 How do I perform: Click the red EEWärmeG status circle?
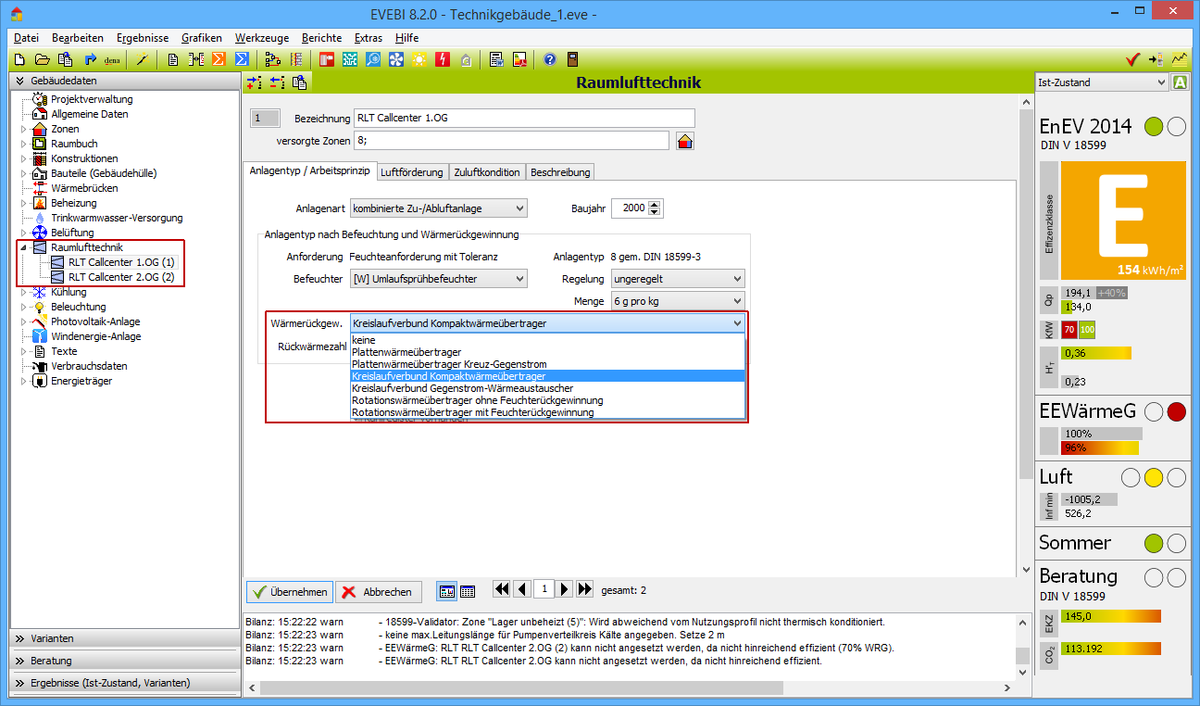1176,412
